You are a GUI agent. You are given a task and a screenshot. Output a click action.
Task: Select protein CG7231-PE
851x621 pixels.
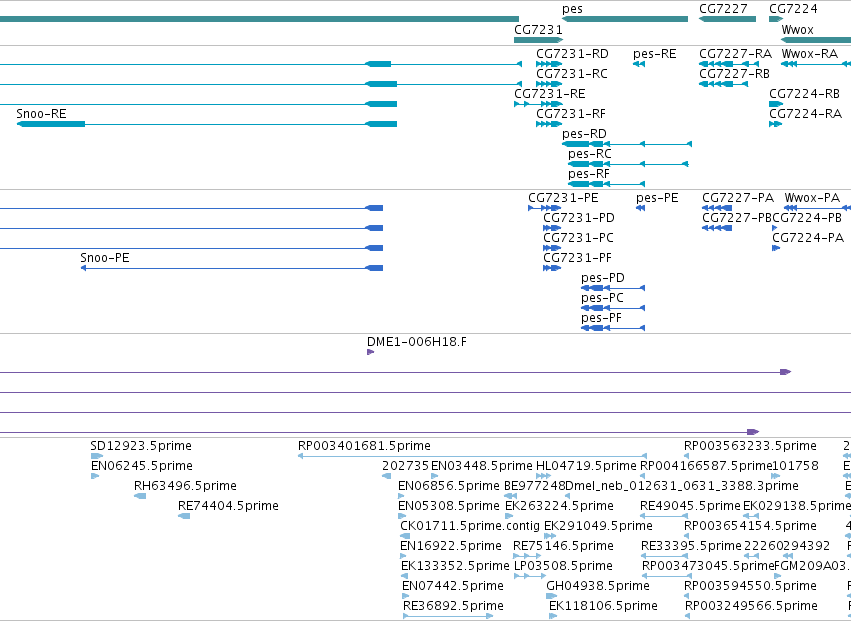coord(544,208)
